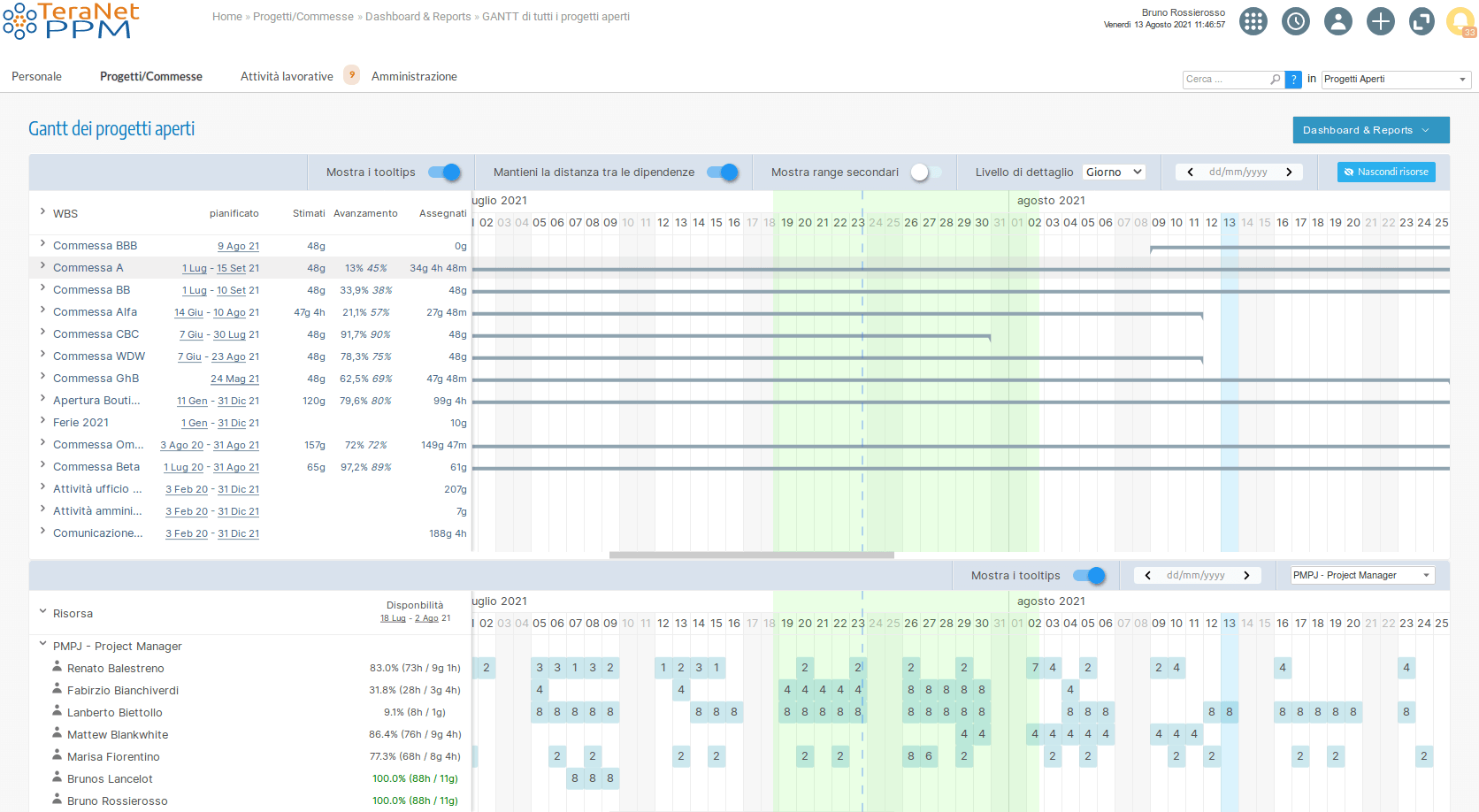
Task: Open the Livello di dettaglio Giorno dropdown
Action: tap(1113, 171)
